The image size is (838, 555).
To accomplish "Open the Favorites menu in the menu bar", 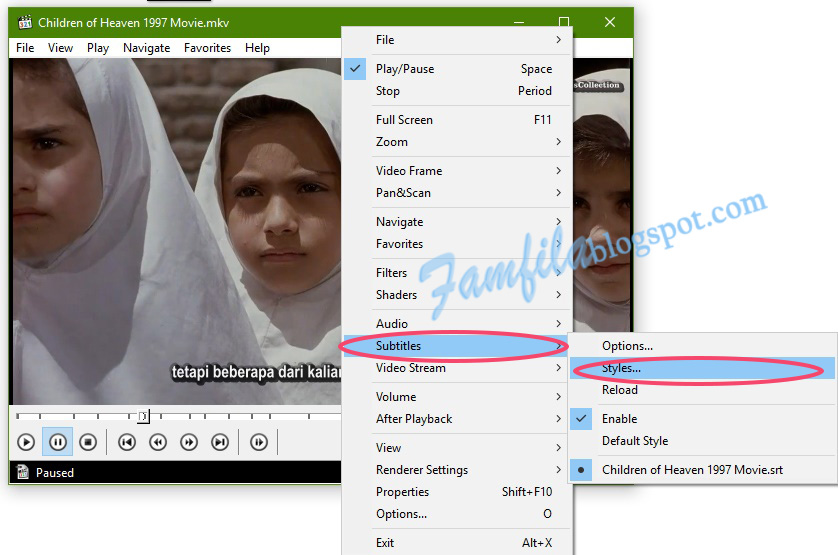I will [207, 48].
